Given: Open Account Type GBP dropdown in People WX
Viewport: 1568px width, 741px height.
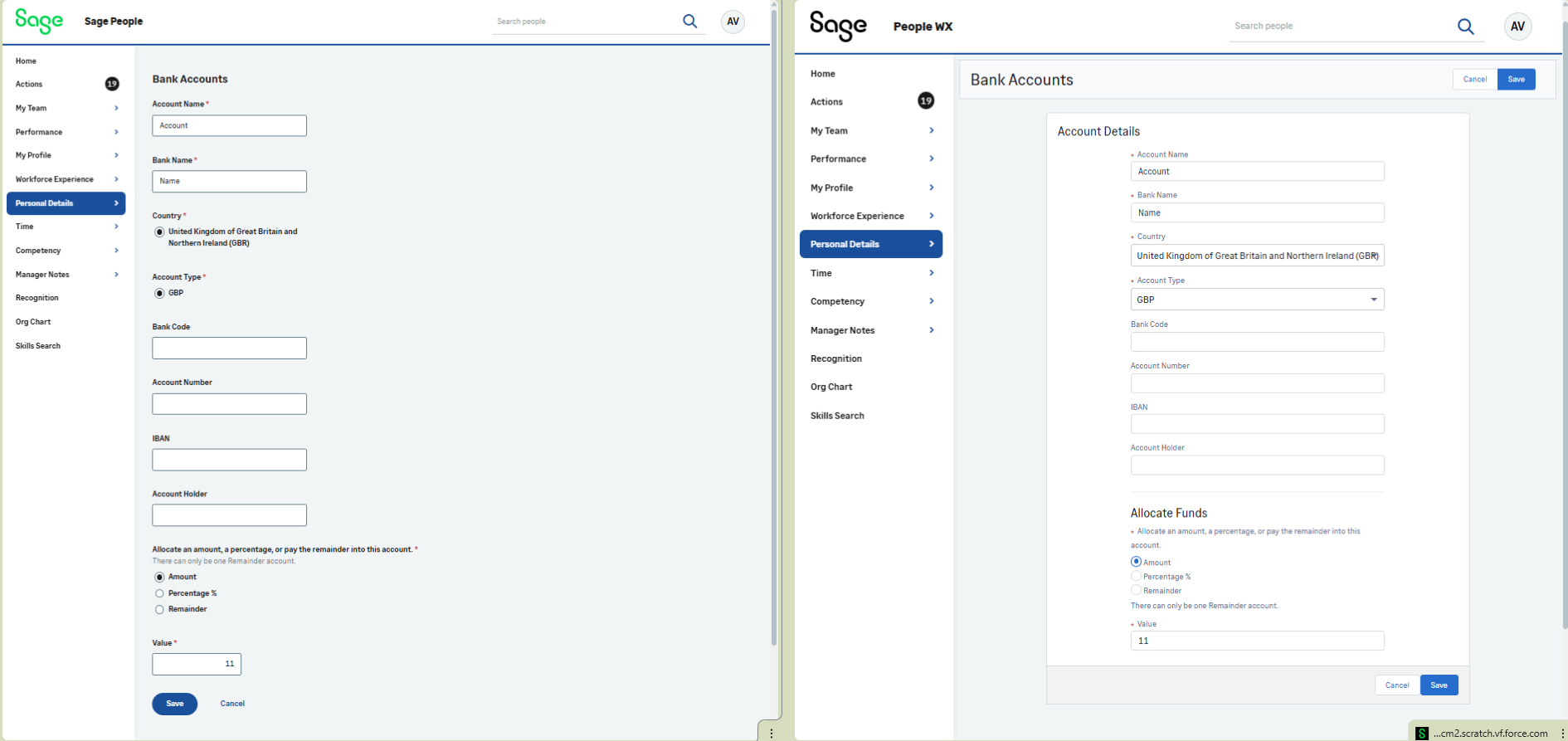Looking at the screenshot, I should coord(1257,300).
